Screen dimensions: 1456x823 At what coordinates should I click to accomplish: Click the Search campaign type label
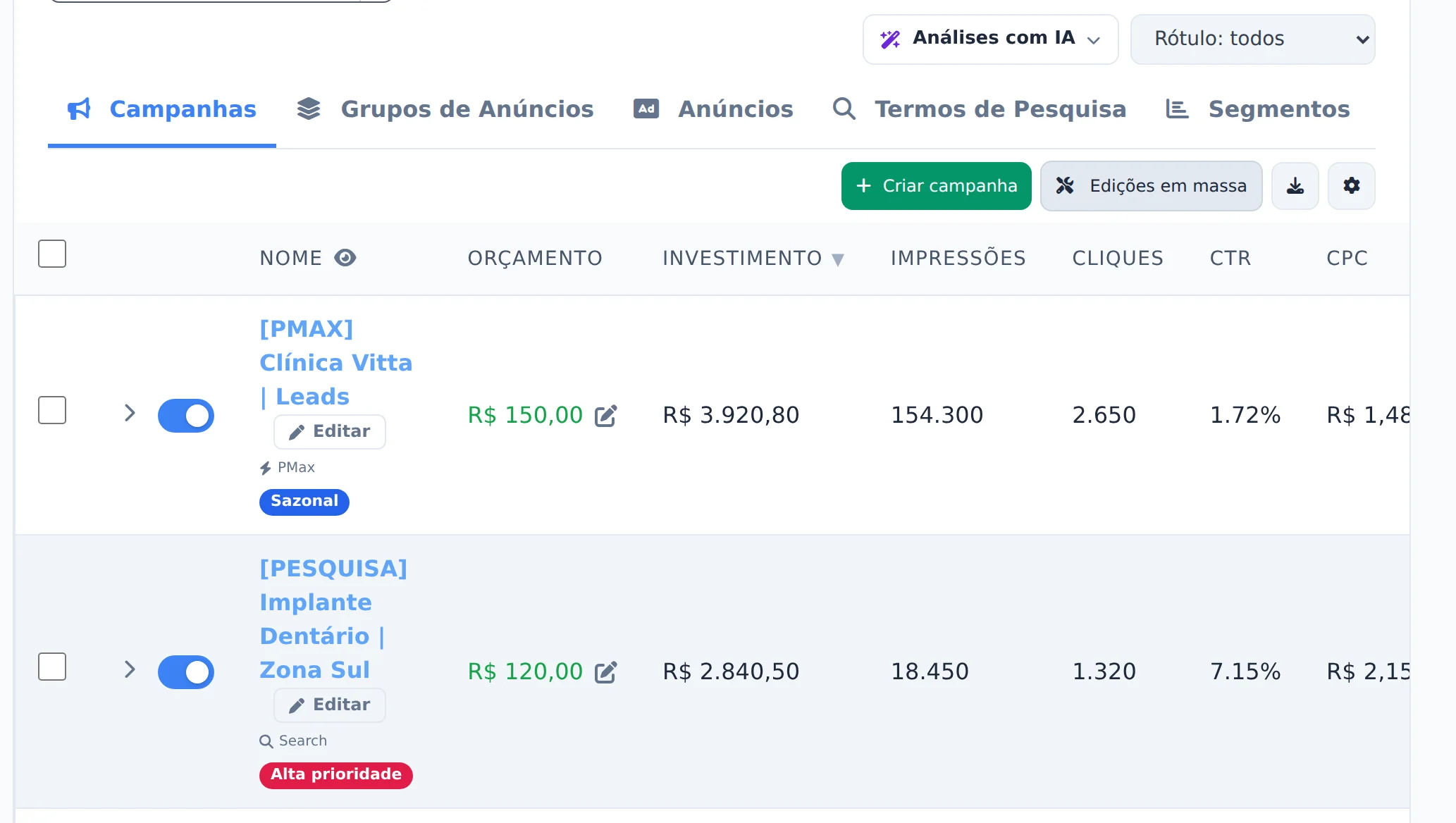(x=293, y=741)
